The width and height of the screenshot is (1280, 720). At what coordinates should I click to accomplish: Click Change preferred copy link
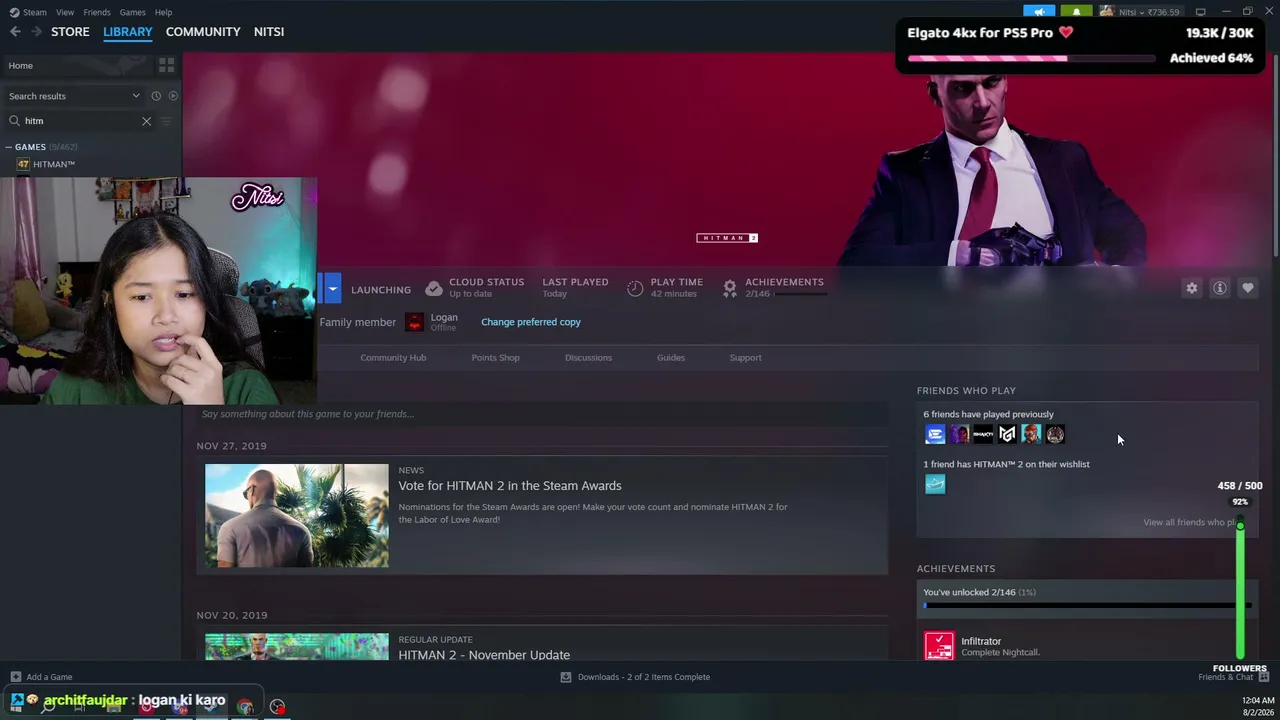coord(531,322)
